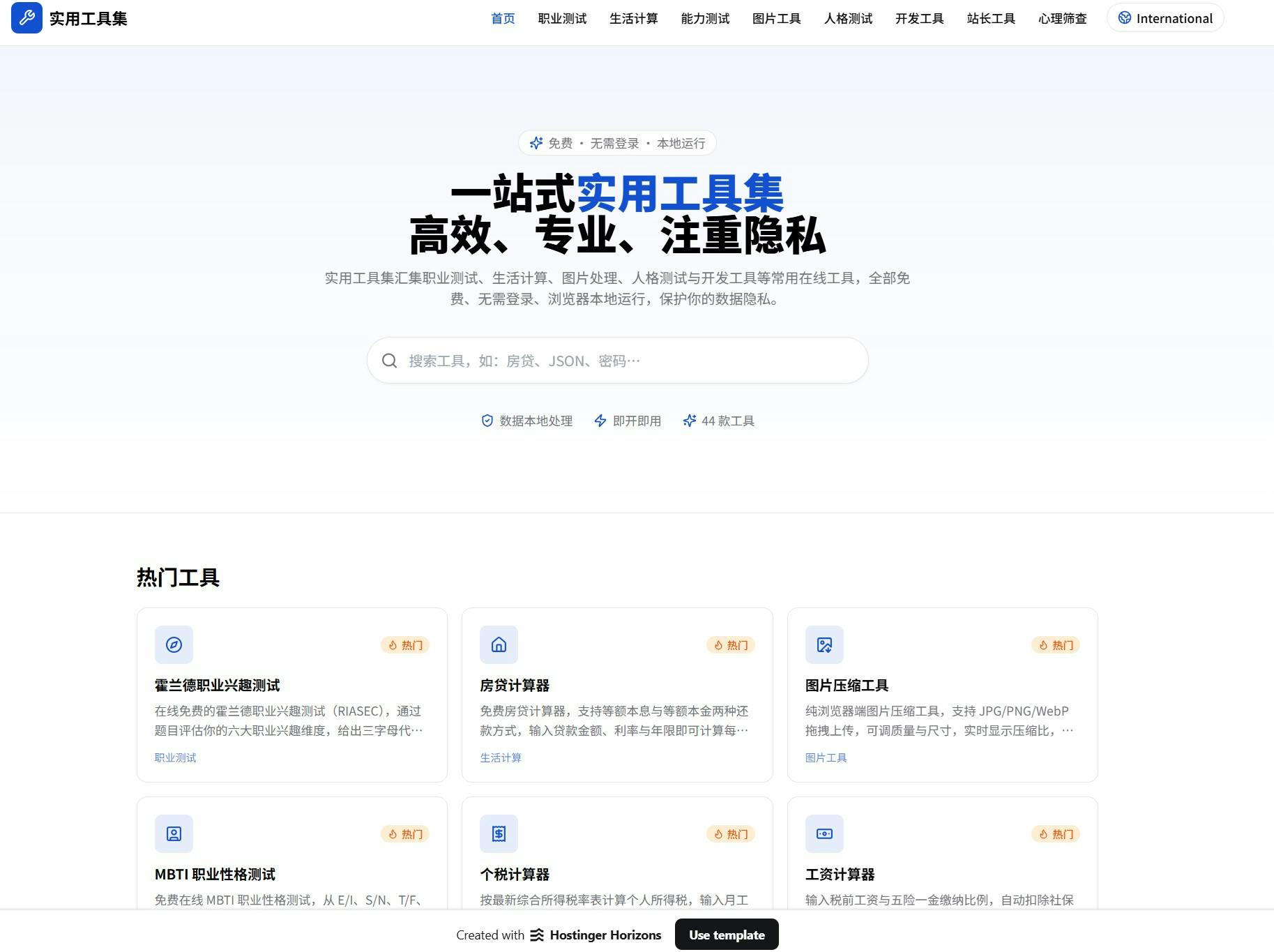
Task: Click the flame 热门 badge on 霍兰德职业兴趣测试 card
Action: click(405, 645)
